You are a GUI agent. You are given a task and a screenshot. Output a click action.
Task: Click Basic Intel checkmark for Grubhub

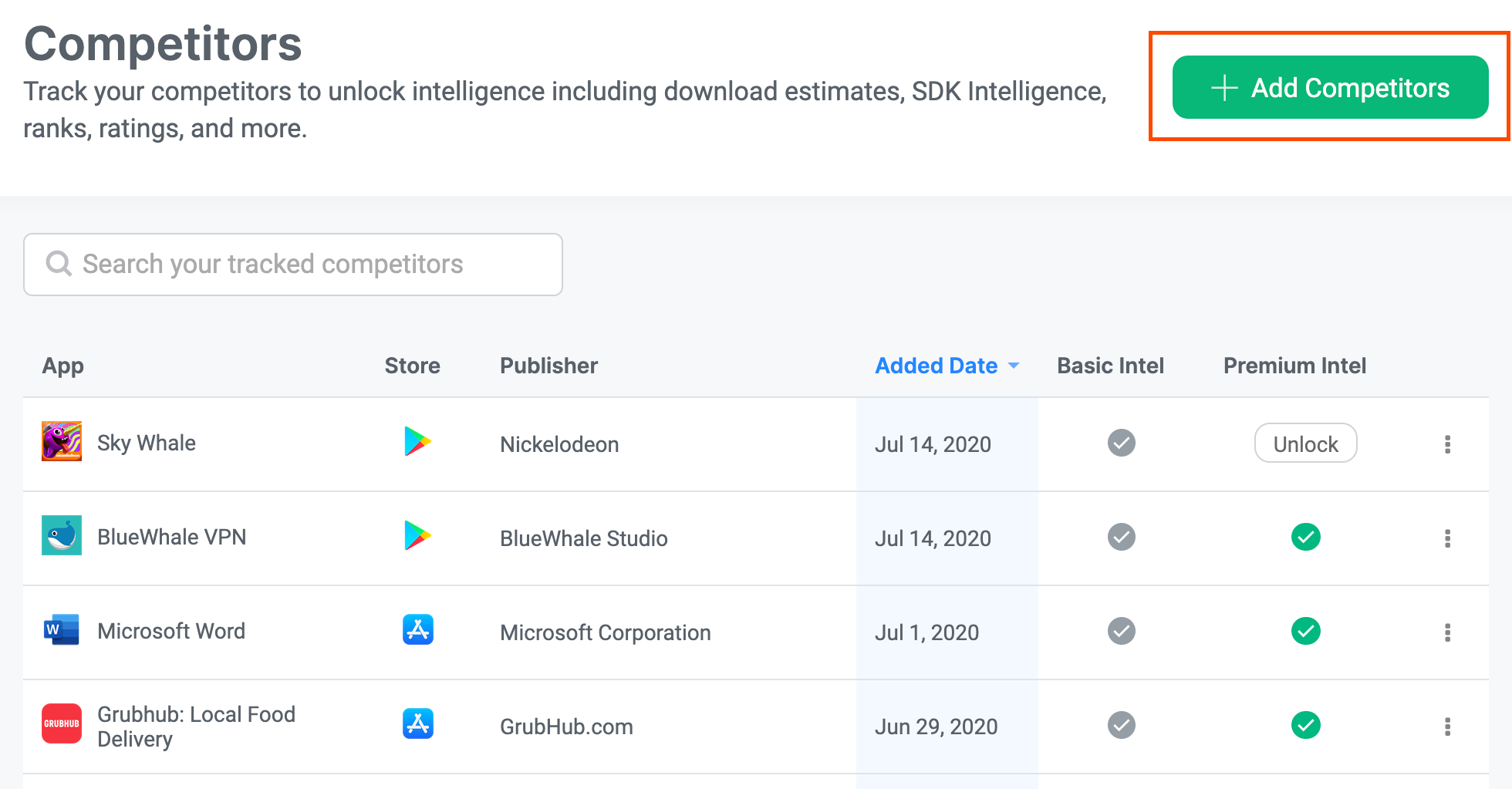(x=1122, y=725)
